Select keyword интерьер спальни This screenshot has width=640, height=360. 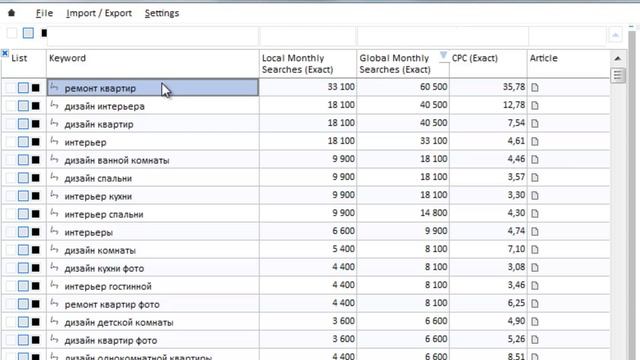click(x=104, y=214)
